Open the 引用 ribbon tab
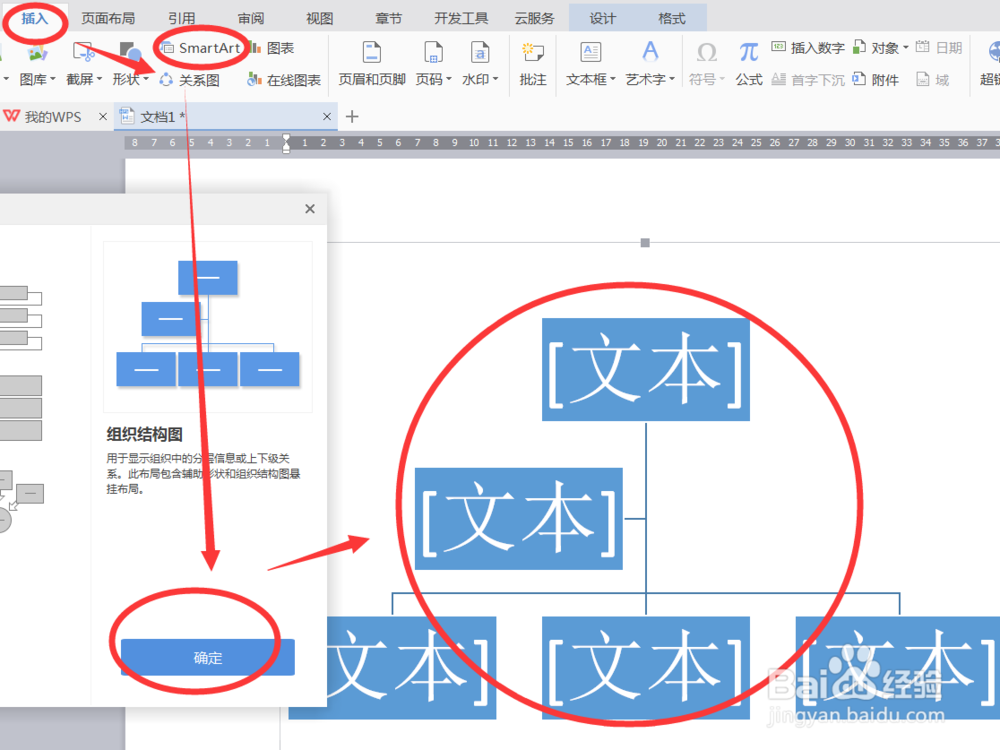The image size is (1000, 750). tap(181, 18)
